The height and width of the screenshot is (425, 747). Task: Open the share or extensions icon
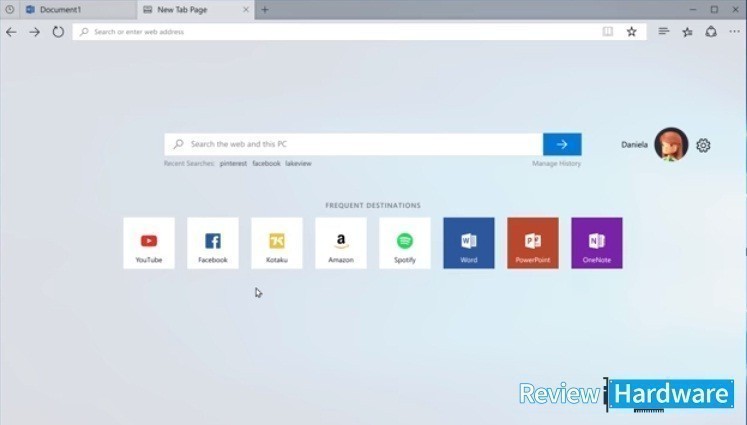pyautogui.click(x=711, y=32)
